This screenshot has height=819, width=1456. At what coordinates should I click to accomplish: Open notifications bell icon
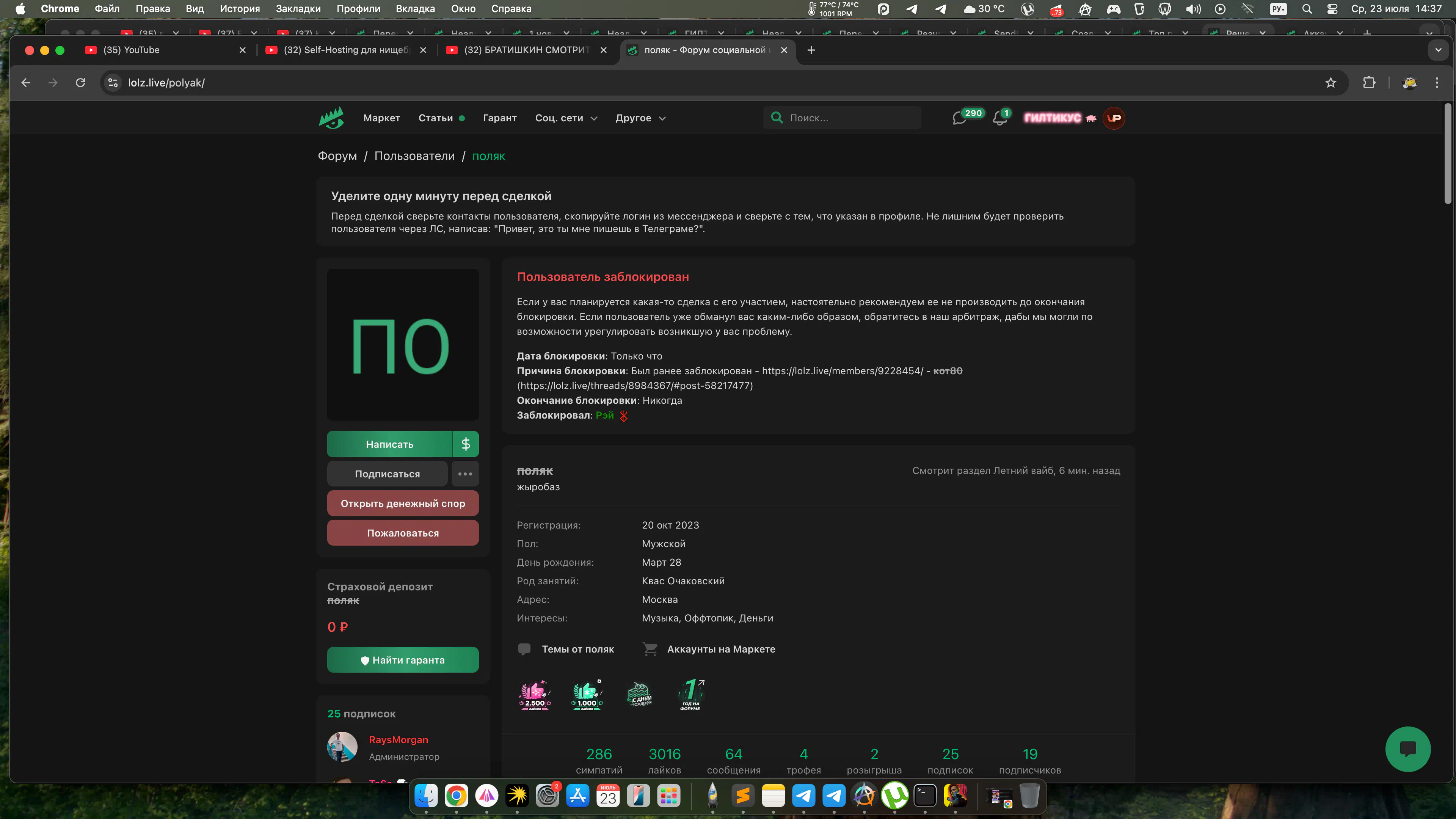pyautogui.click(x=999, y=118)
